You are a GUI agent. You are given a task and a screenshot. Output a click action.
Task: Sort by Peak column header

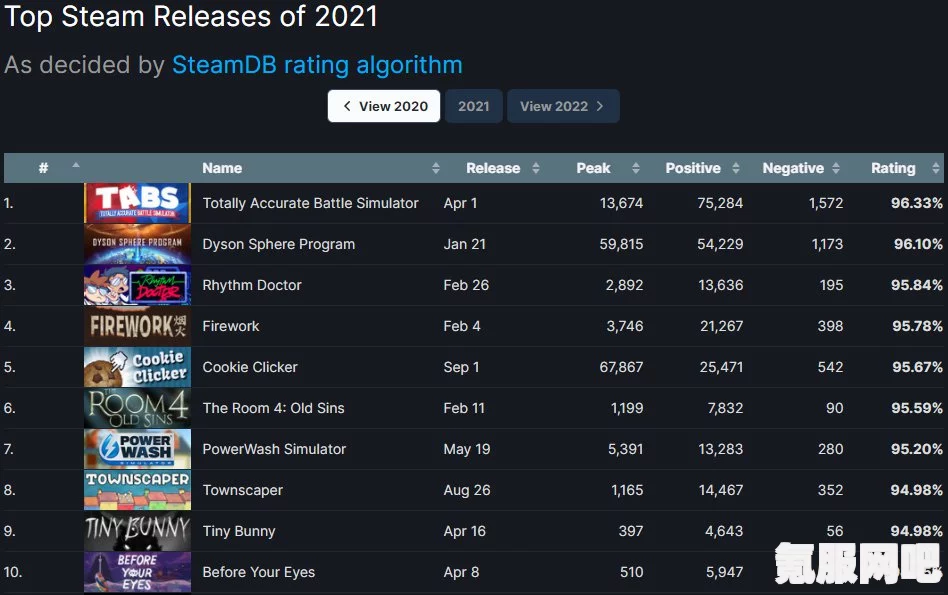593,167
